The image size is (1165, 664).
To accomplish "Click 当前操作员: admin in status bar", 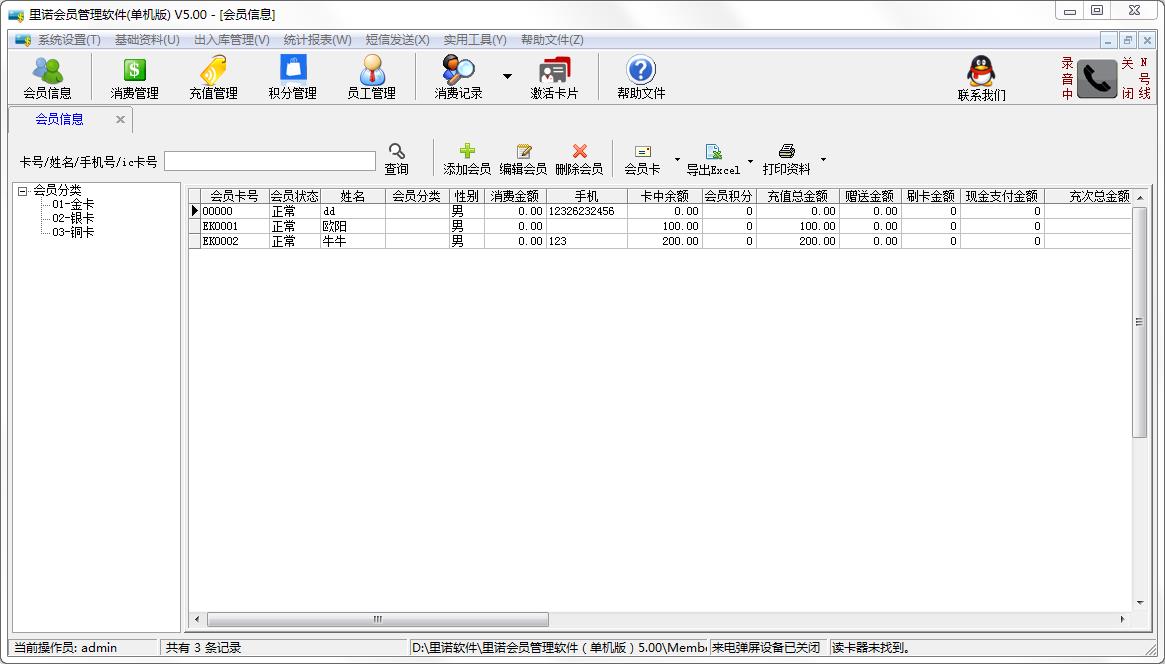I will [66, 648].
